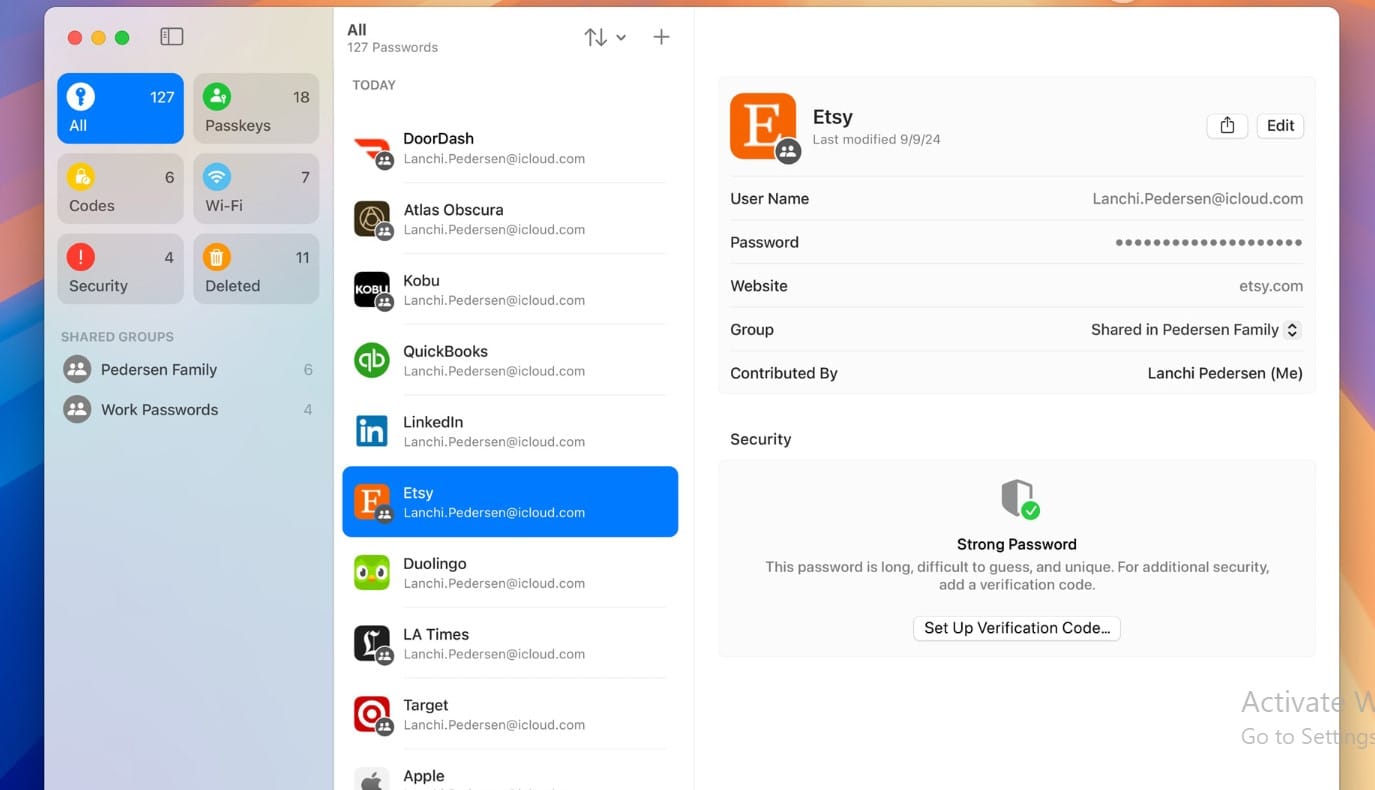Click the User Name email value
This screenshot has width=1375, height=790.
point(1197,198)
